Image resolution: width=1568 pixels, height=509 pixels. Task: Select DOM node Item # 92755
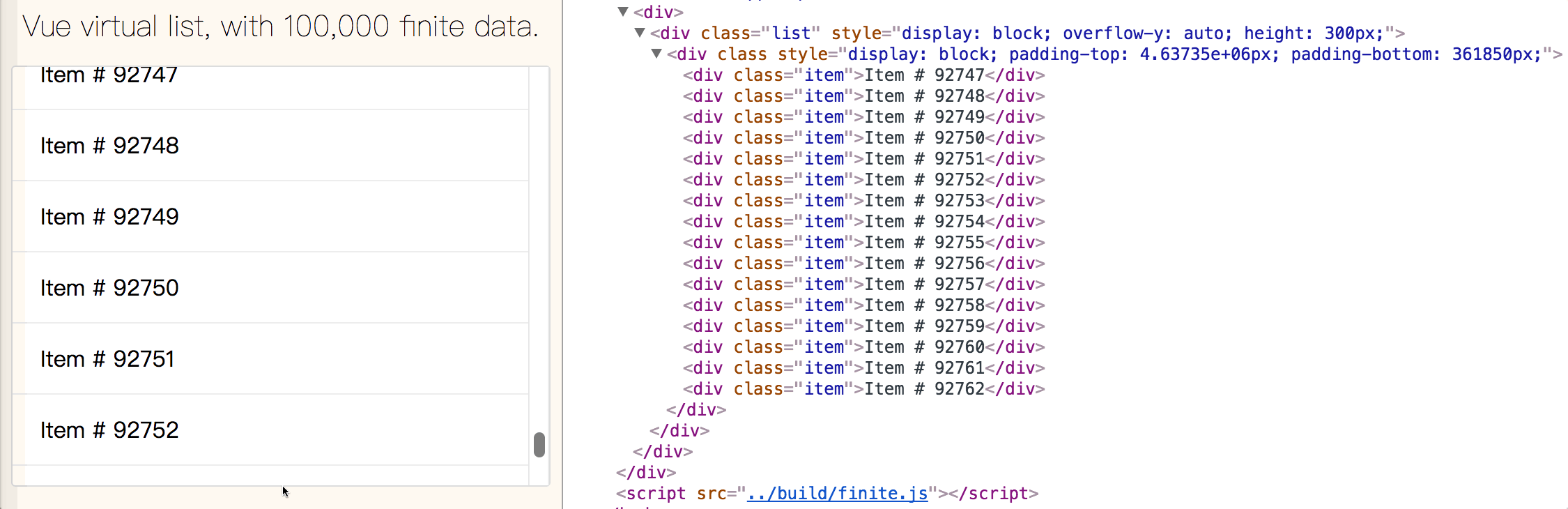pos(863,243)
